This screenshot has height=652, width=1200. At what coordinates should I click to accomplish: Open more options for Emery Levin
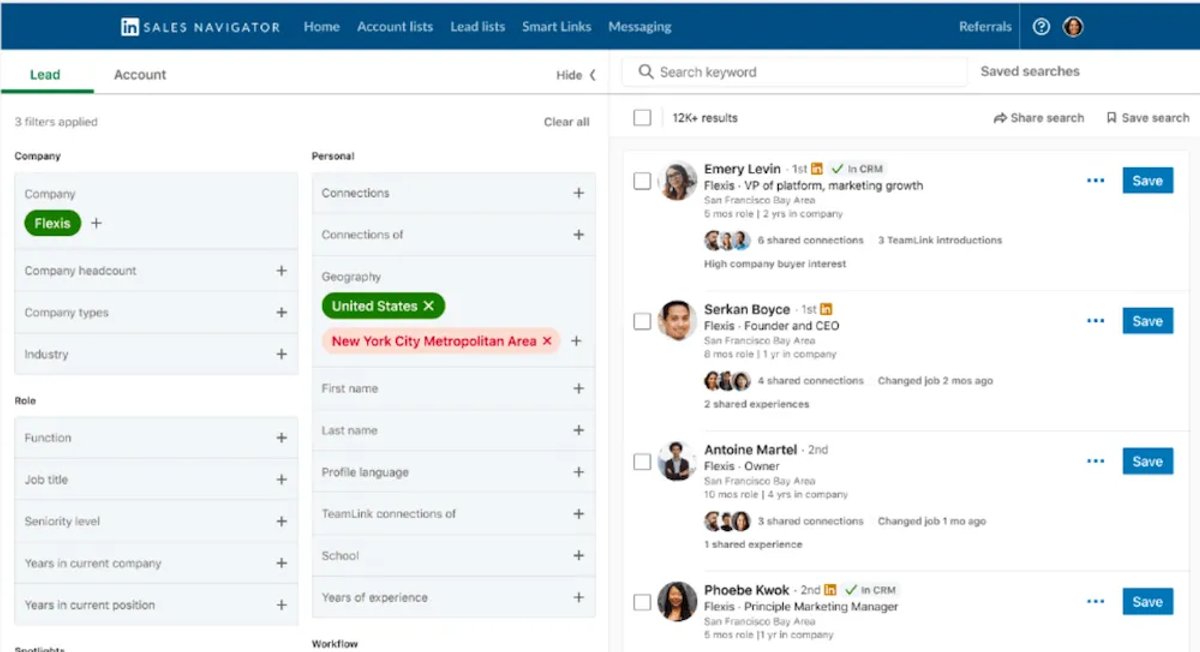(1096, 181)
